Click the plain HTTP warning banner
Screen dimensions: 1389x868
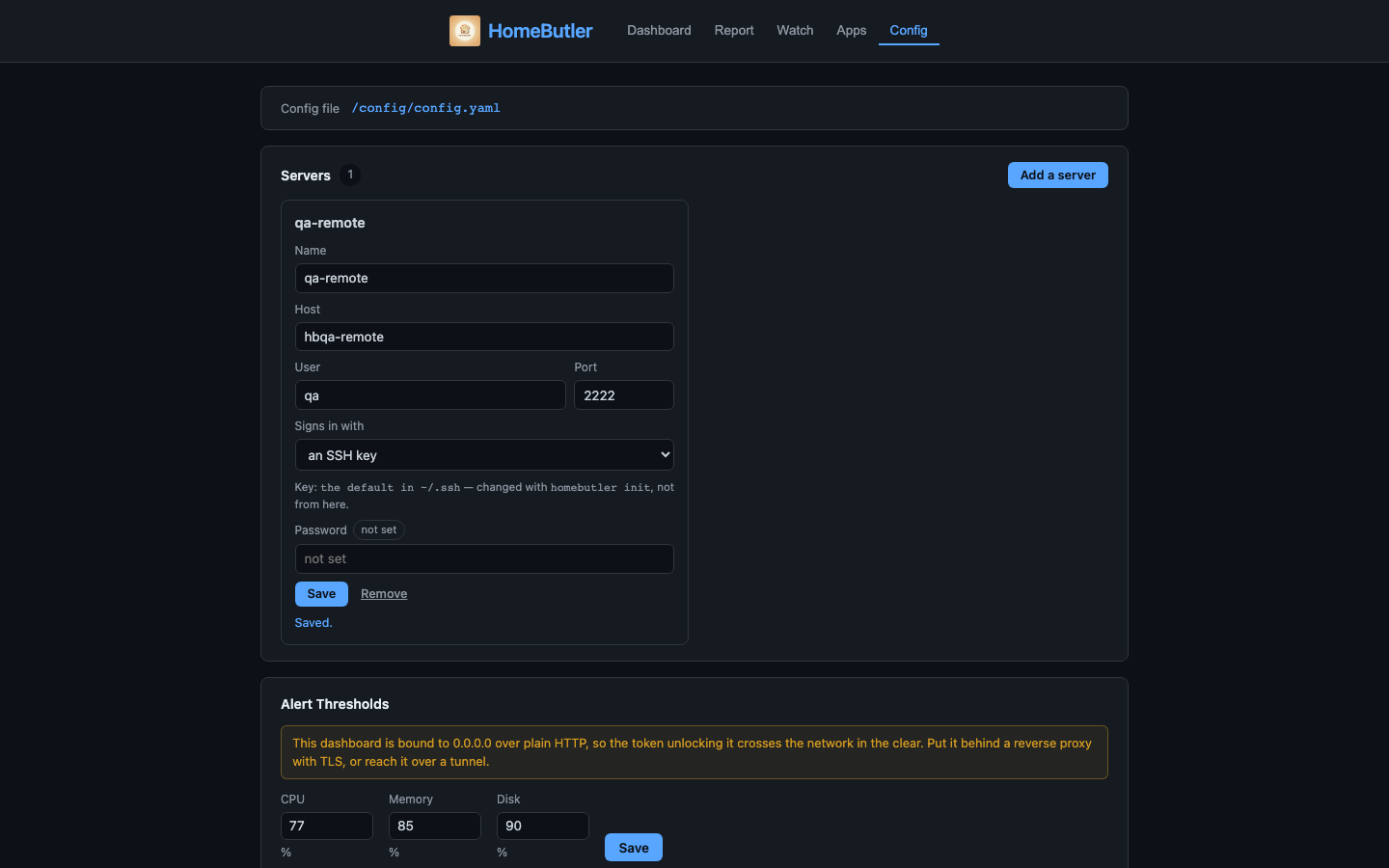click(694, 752)
